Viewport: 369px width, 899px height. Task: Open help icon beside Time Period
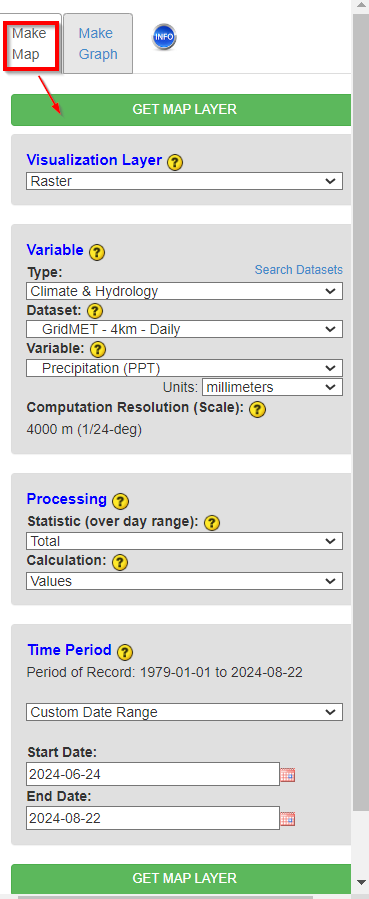[125, 652]
